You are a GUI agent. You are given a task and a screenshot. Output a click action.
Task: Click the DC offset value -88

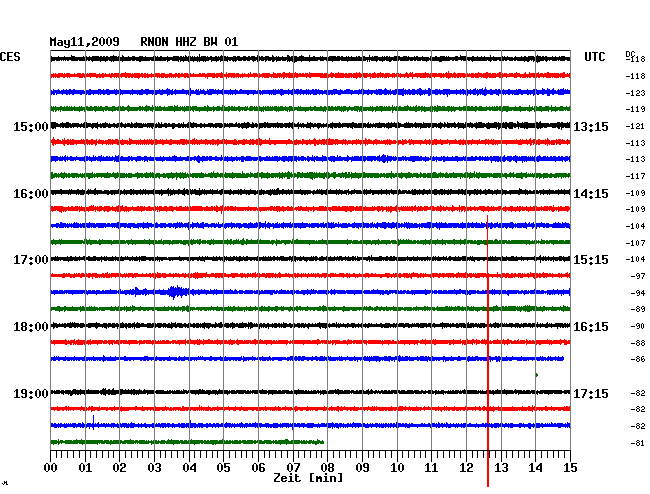point(638,343)
